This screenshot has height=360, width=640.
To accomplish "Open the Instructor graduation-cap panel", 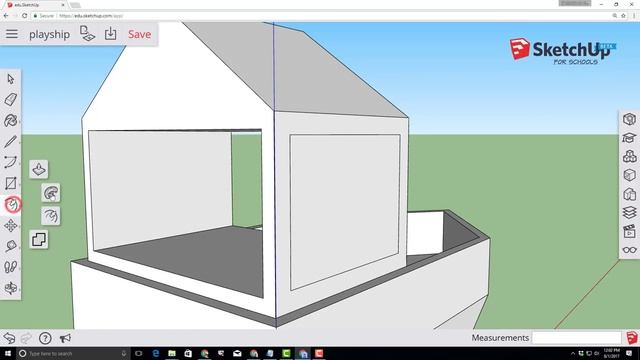I will (629, 138).
